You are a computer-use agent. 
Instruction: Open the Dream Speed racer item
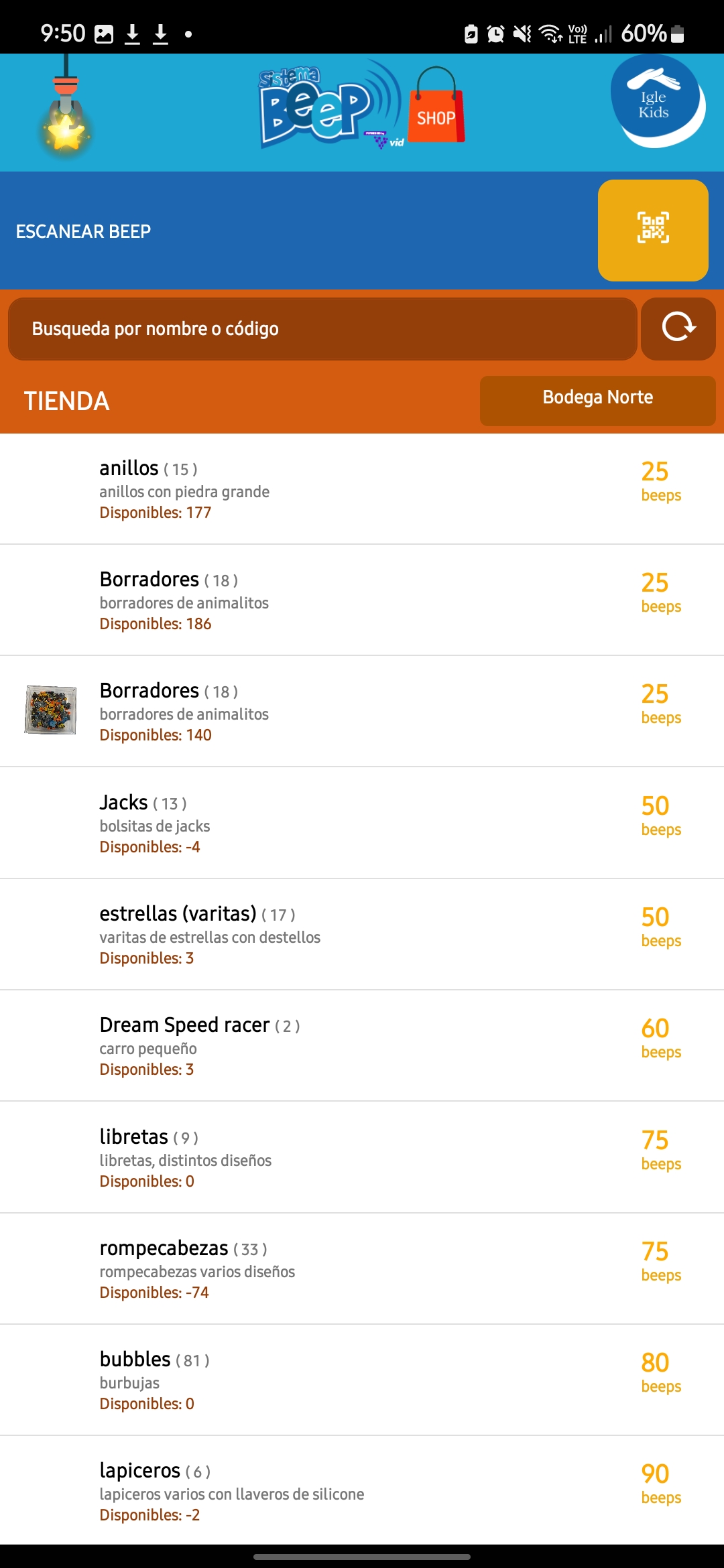pos(362,1046)
